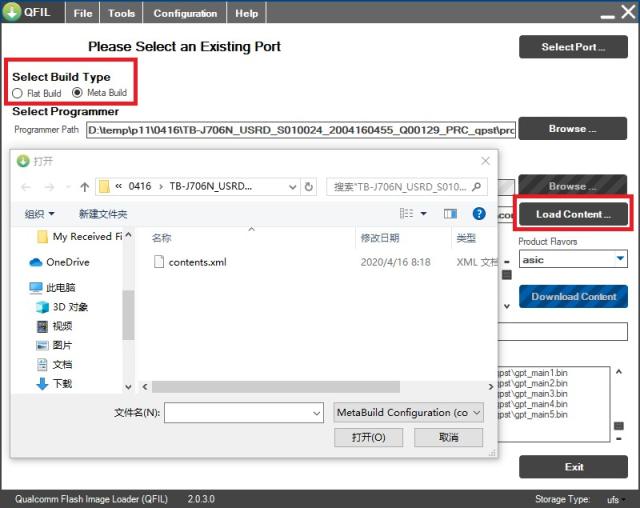Select My Received Files folder in sidebar
Viewport: 640px width, 508px height.
pyautogui.click(x=79, y=237)
